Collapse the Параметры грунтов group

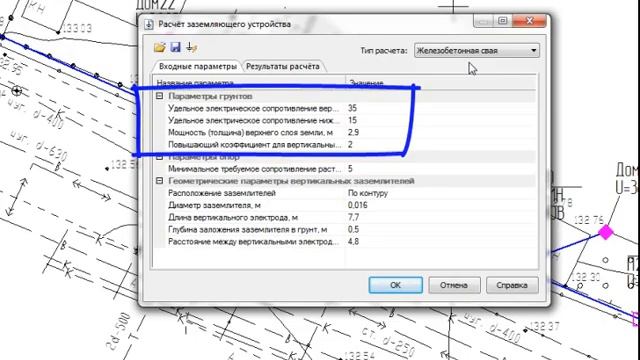tap(160, 96)
